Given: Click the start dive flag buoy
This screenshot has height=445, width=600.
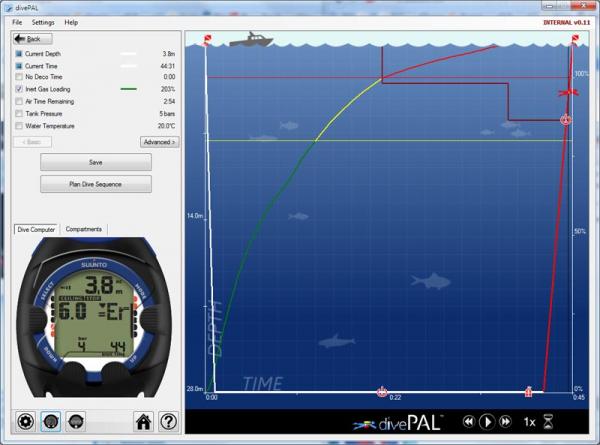Looking at the screenshot, I should click(x=207, y=40).
